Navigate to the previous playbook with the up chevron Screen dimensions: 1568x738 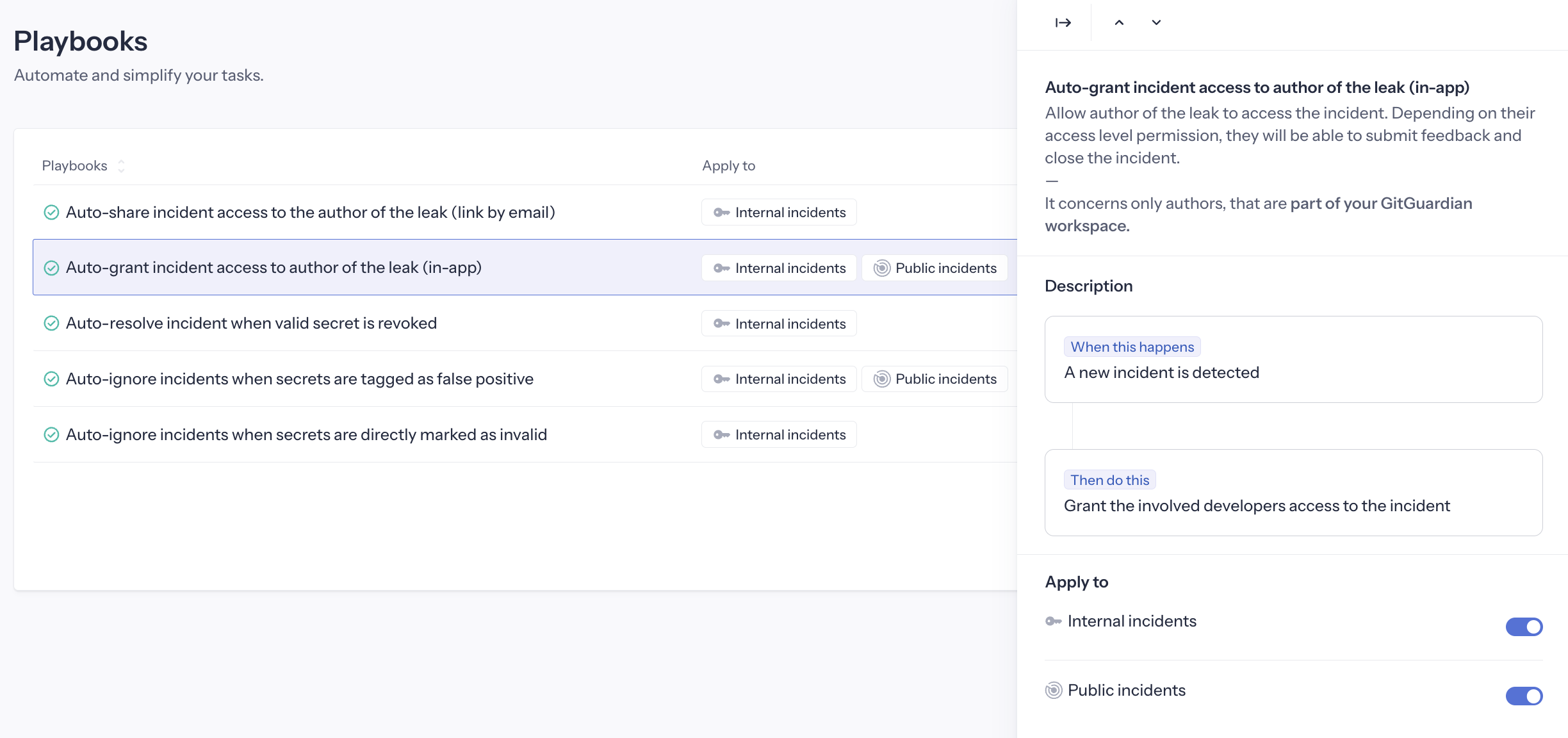(1119, 22)
